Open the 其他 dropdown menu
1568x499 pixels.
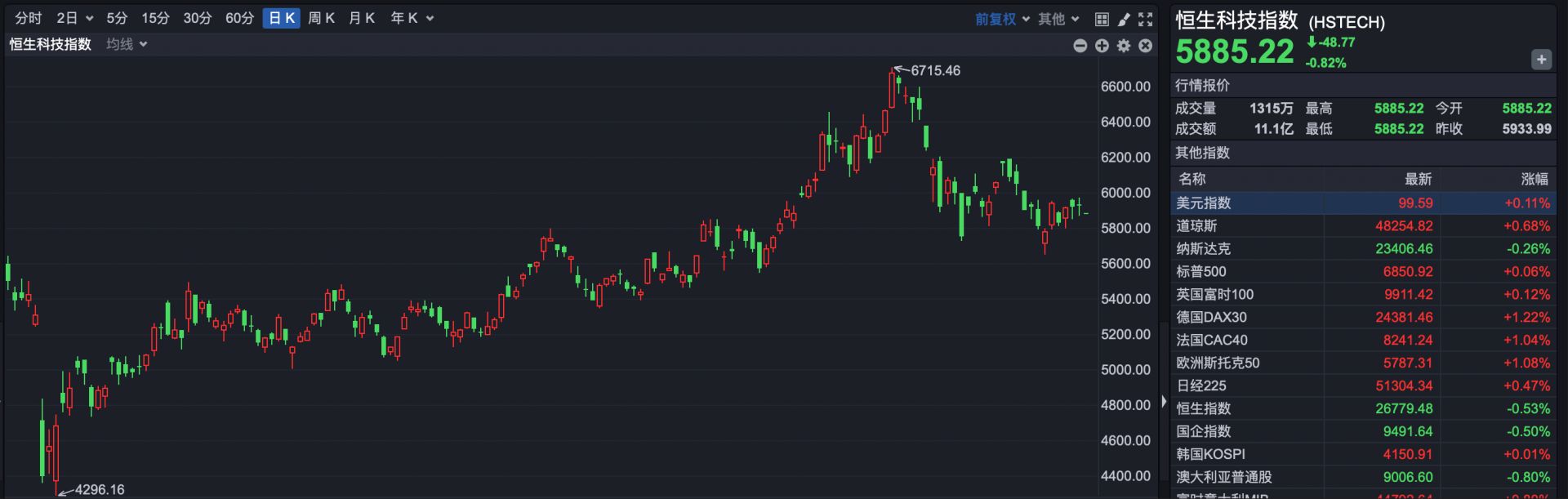[1058, 19]
